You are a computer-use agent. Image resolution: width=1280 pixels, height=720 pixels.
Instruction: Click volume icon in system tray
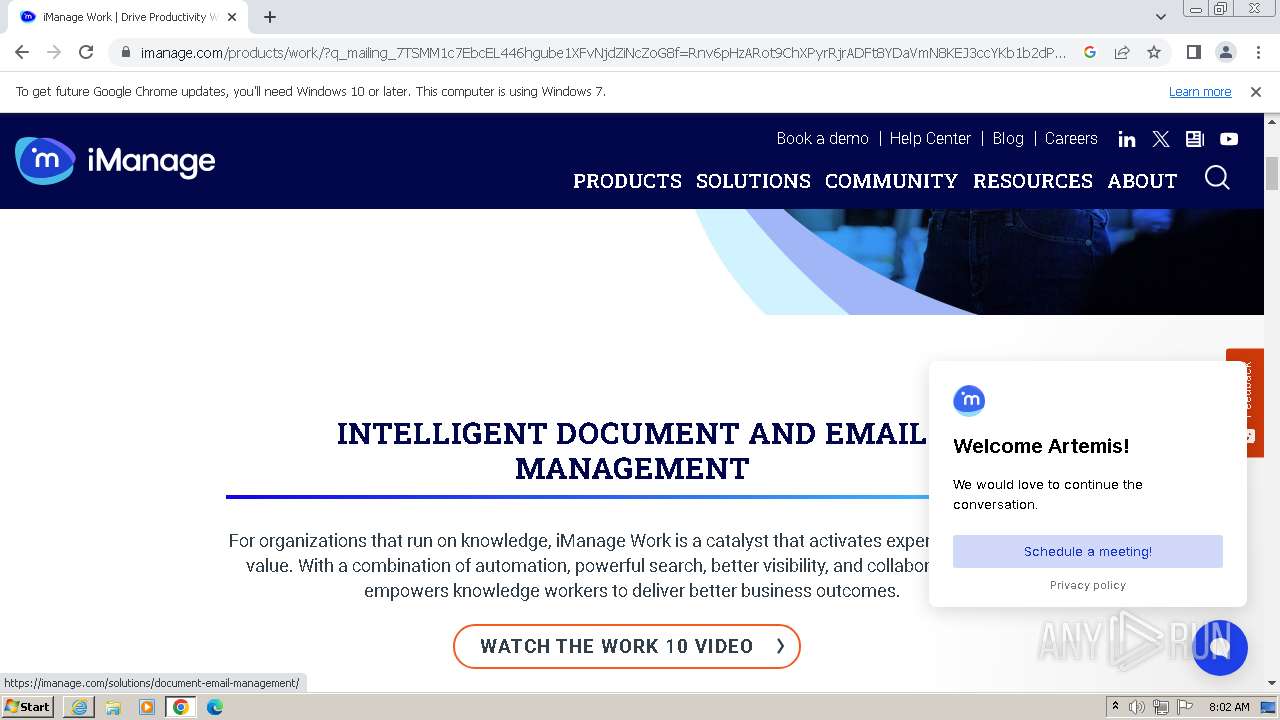pos(1137,707)
